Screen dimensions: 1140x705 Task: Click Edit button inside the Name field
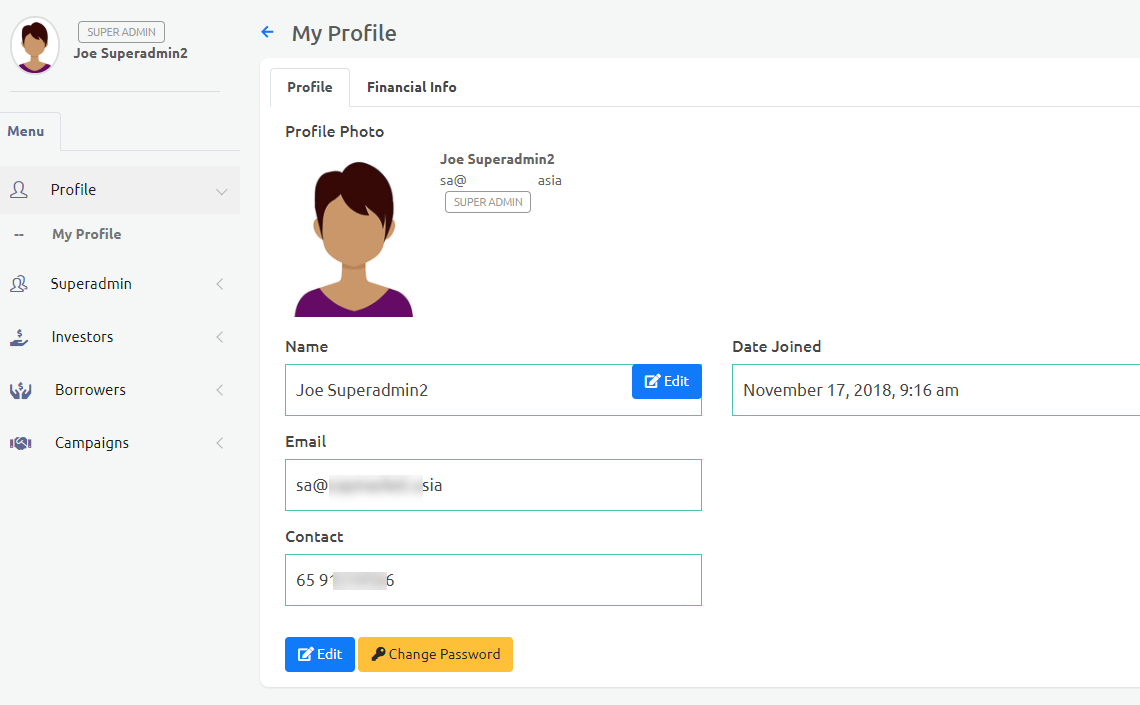tap(667, 382)
